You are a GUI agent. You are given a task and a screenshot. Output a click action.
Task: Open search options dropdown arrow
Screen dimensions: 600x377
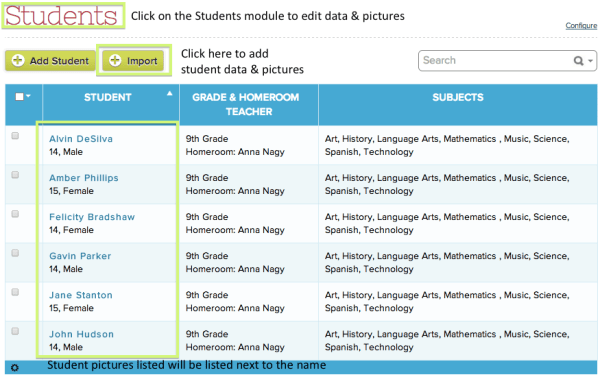(x=590, y=61)
